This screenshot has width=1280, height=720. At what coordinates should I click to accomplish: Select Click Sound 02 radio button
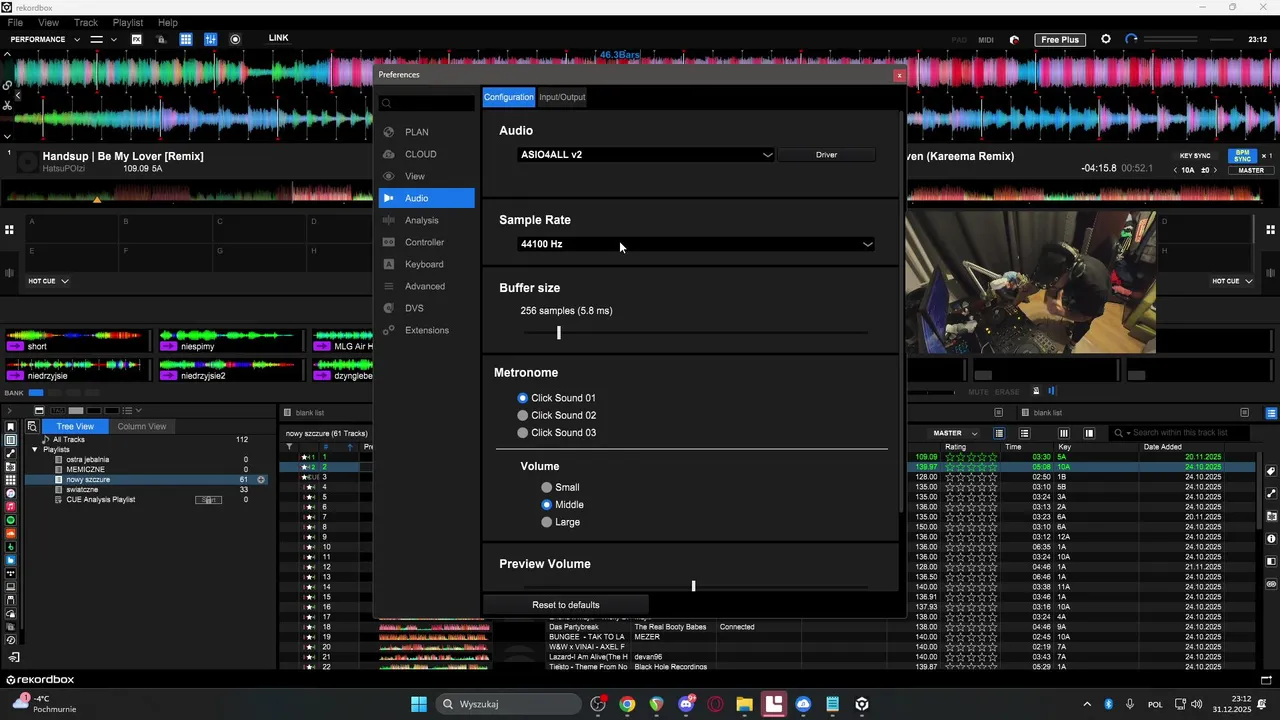[x=522, y=415]
